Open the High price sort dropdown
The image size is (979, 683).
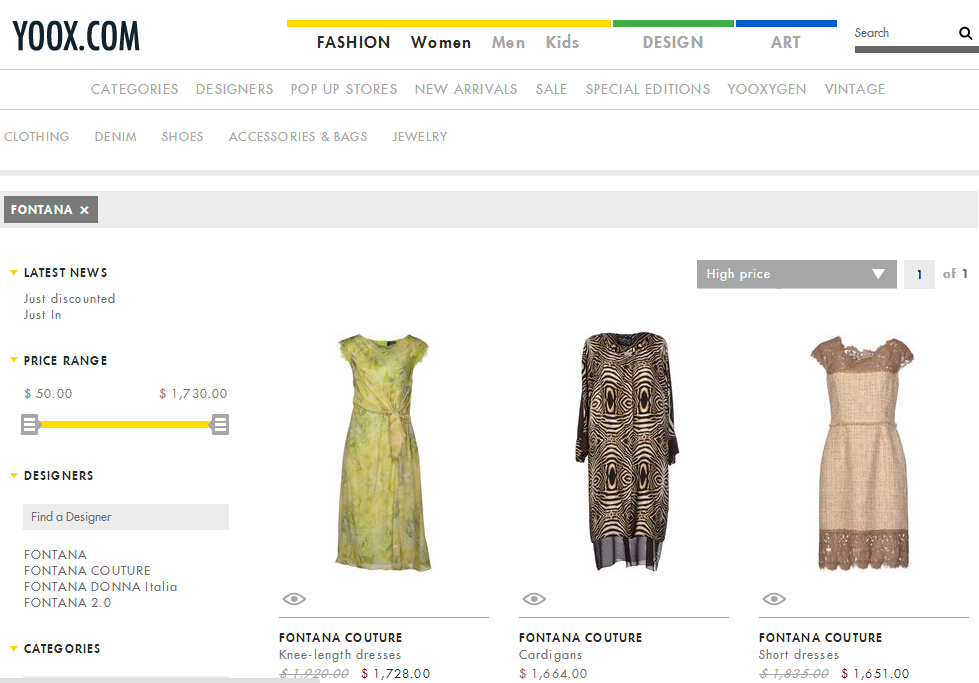click(x=796, y=274)
